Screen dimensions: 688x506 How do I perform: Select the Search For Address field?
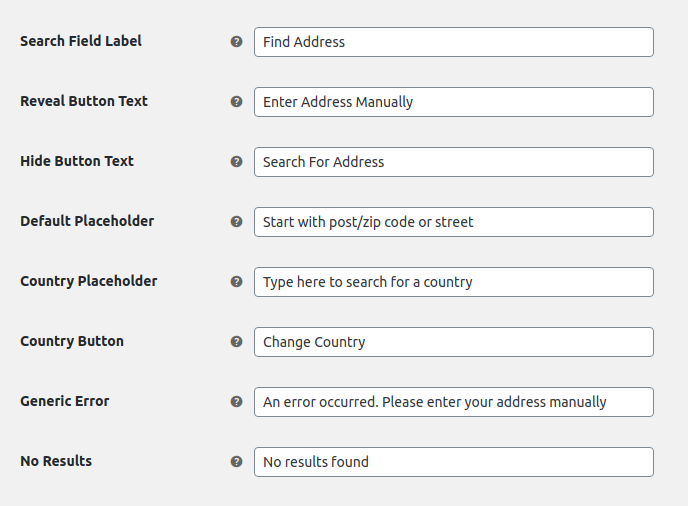click(454, 162)
